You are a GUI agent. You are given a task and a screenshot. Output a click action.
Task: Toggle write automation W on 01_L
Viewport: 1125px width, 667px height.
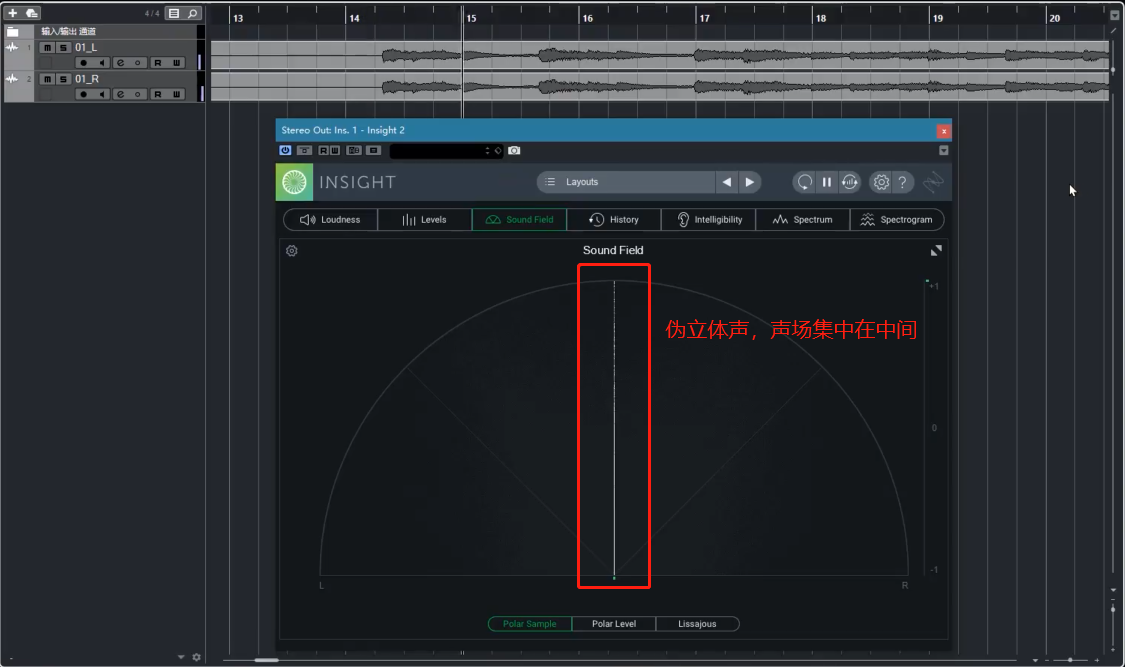click(176, 63)
